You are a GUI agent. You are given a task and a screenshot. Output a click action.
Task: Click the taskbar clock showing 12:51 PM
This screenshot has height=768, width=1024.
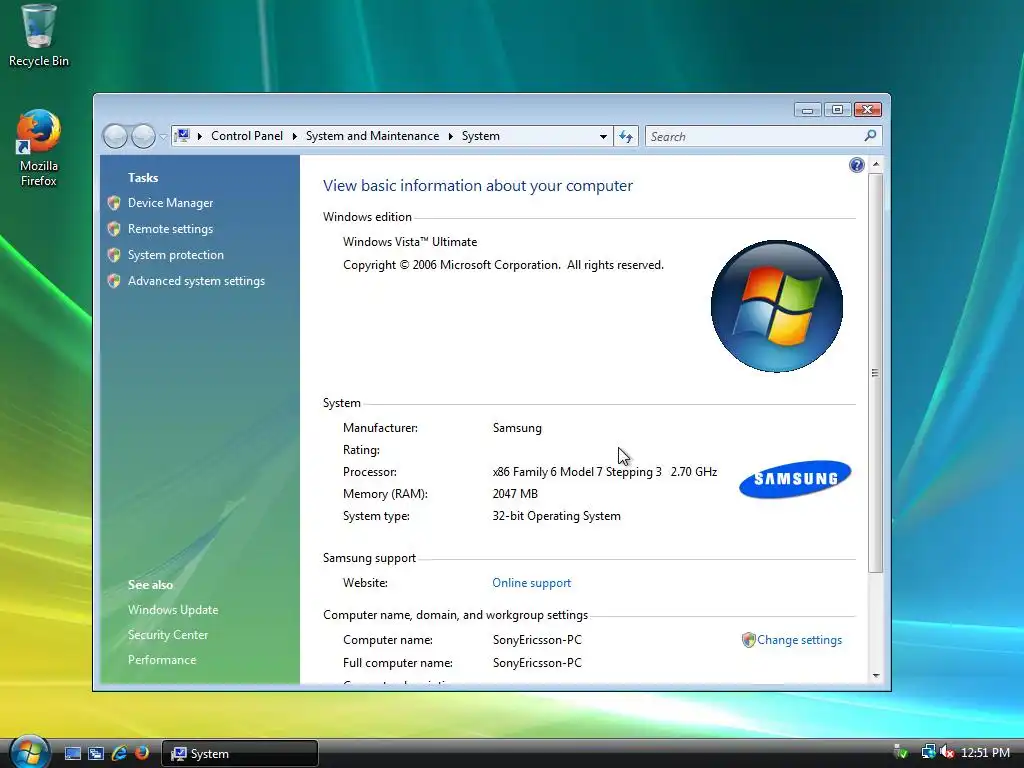pos(985,752)
